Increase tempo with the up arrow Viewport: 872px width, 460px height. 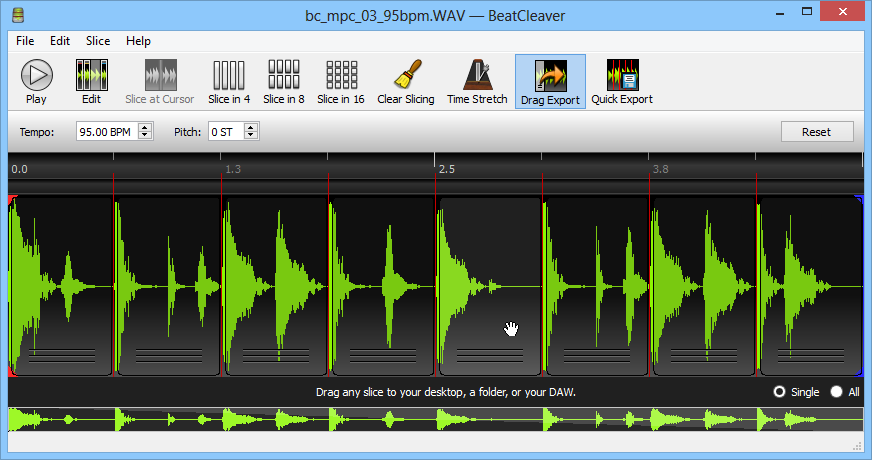click(x=145, y=127)
